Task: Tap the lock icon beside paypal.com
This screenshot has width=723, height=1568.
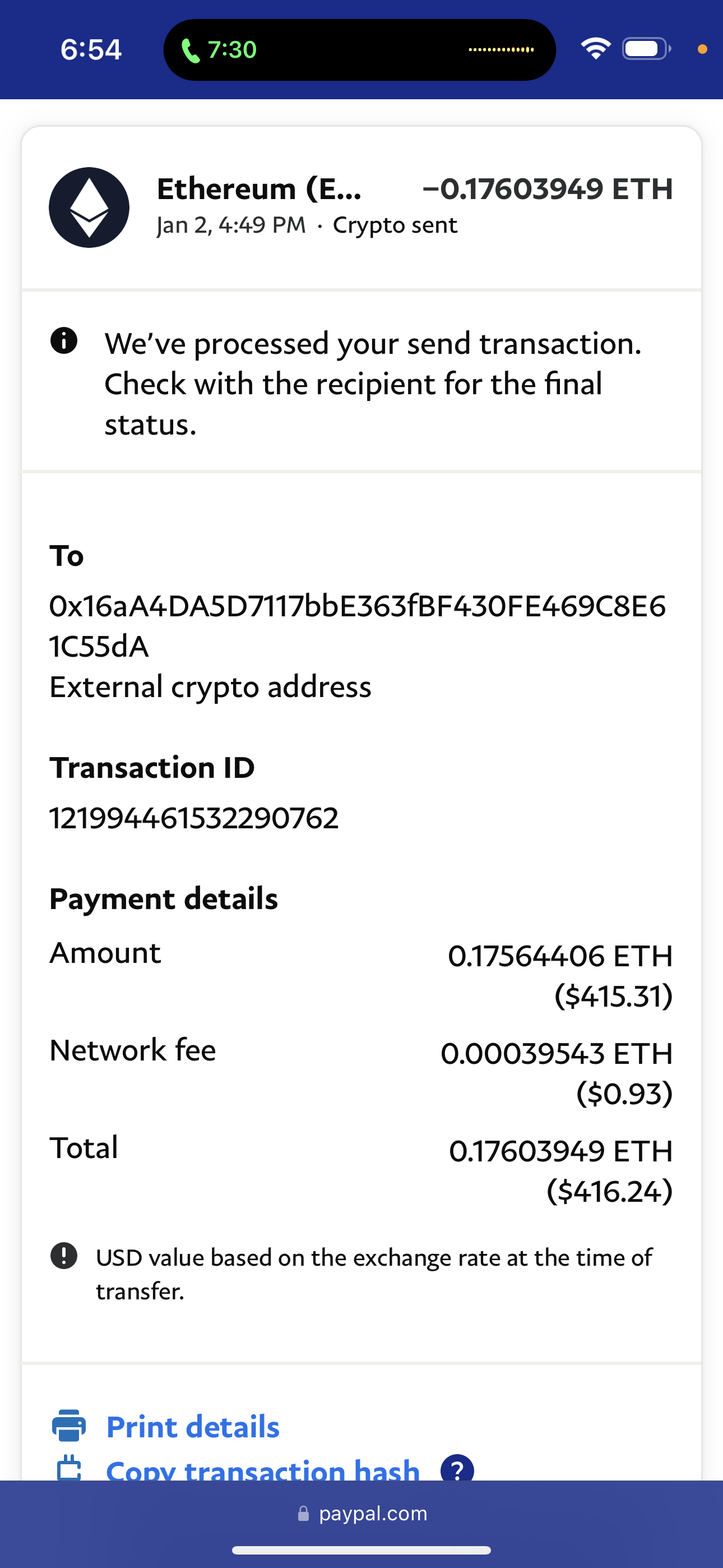Action: coord(303,1514)
